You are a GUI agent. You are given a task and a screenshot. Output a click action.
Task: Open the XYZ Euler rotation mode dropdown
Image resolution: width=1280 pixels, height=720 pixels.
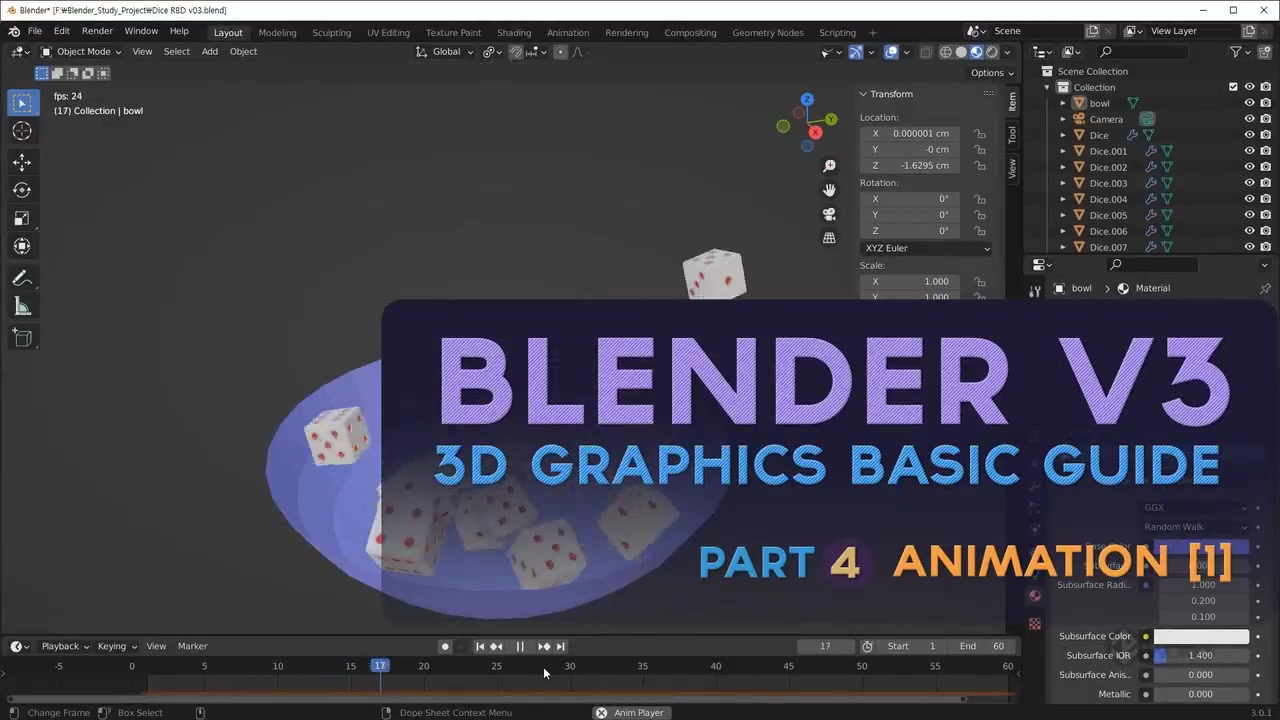[x=925, y=248]
